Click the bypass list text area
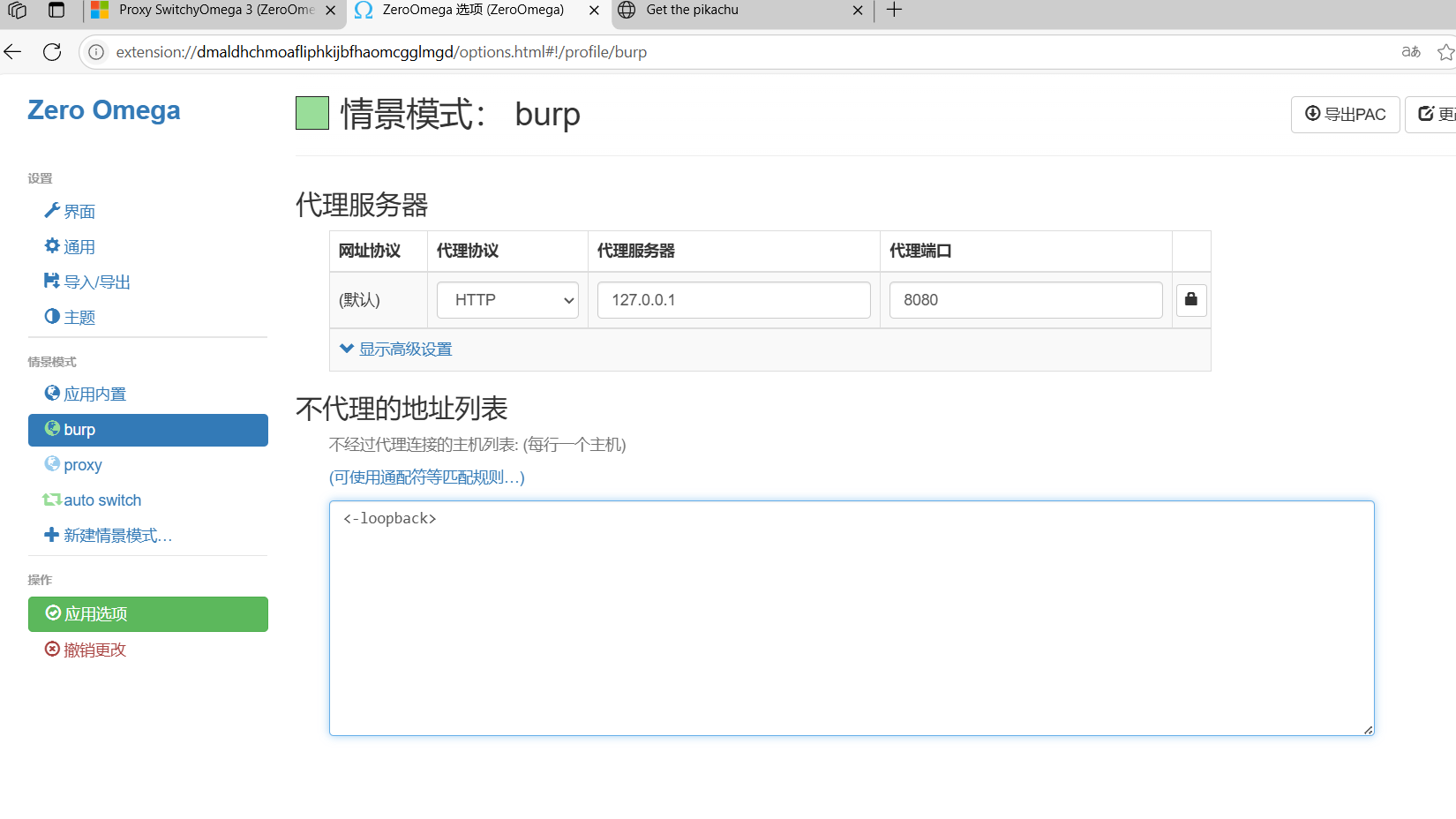 tap(852, 618)
